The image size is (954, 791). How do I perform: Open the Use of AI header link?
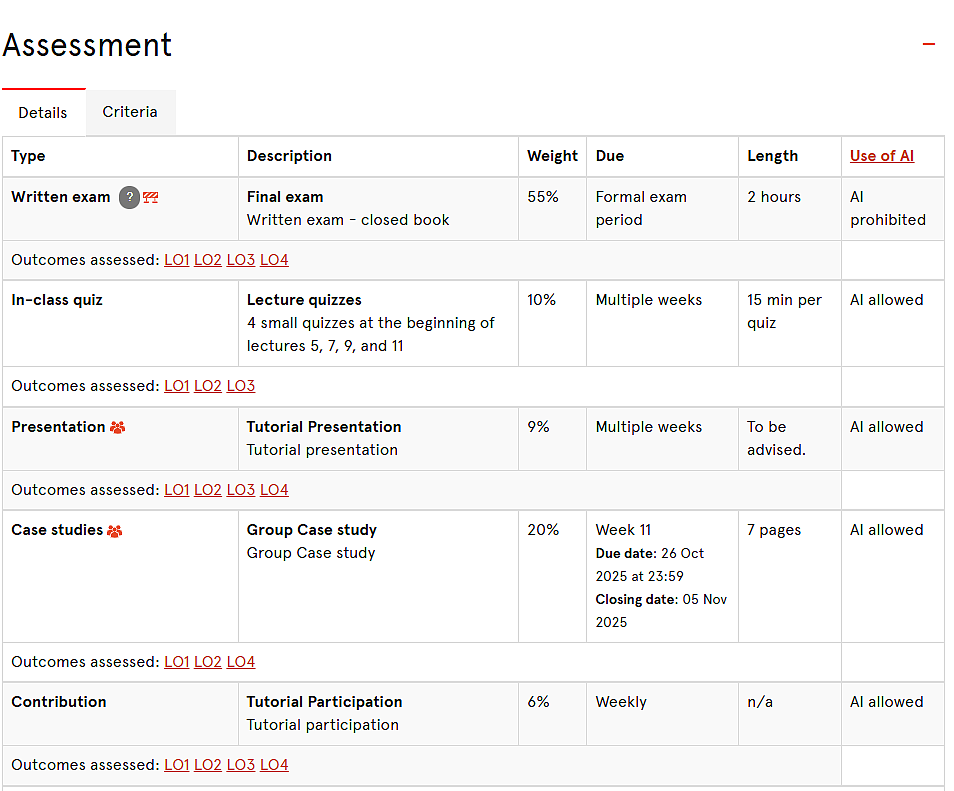882,156
